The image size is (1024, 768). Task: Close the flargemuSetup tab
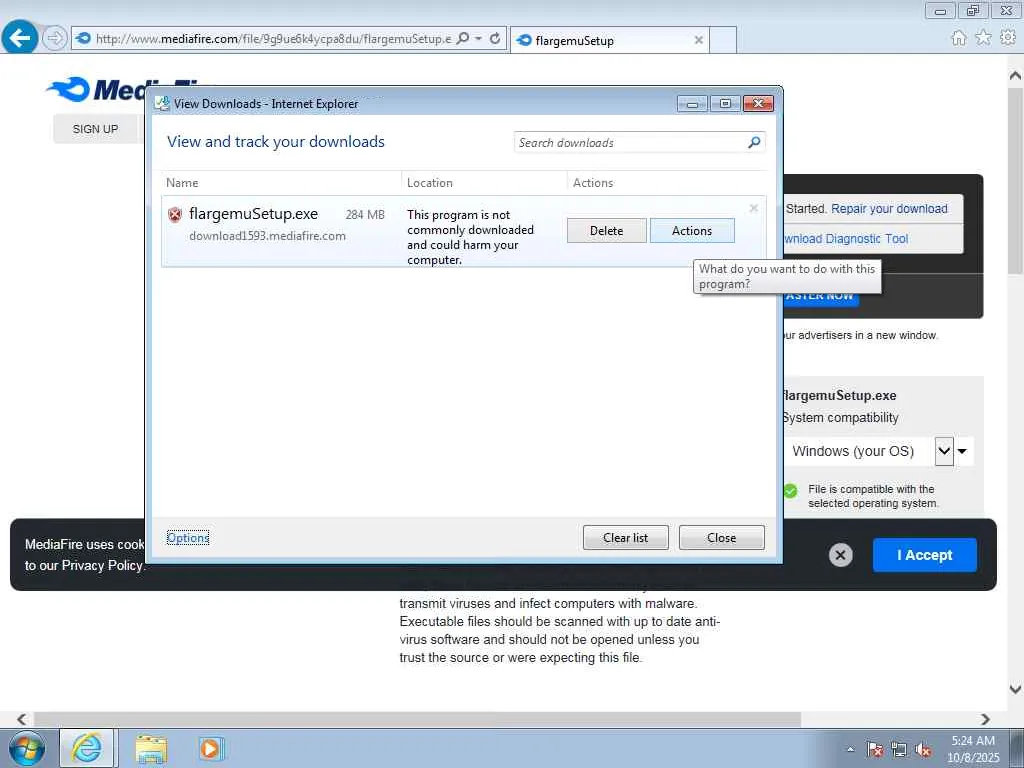tap(698, 40)
